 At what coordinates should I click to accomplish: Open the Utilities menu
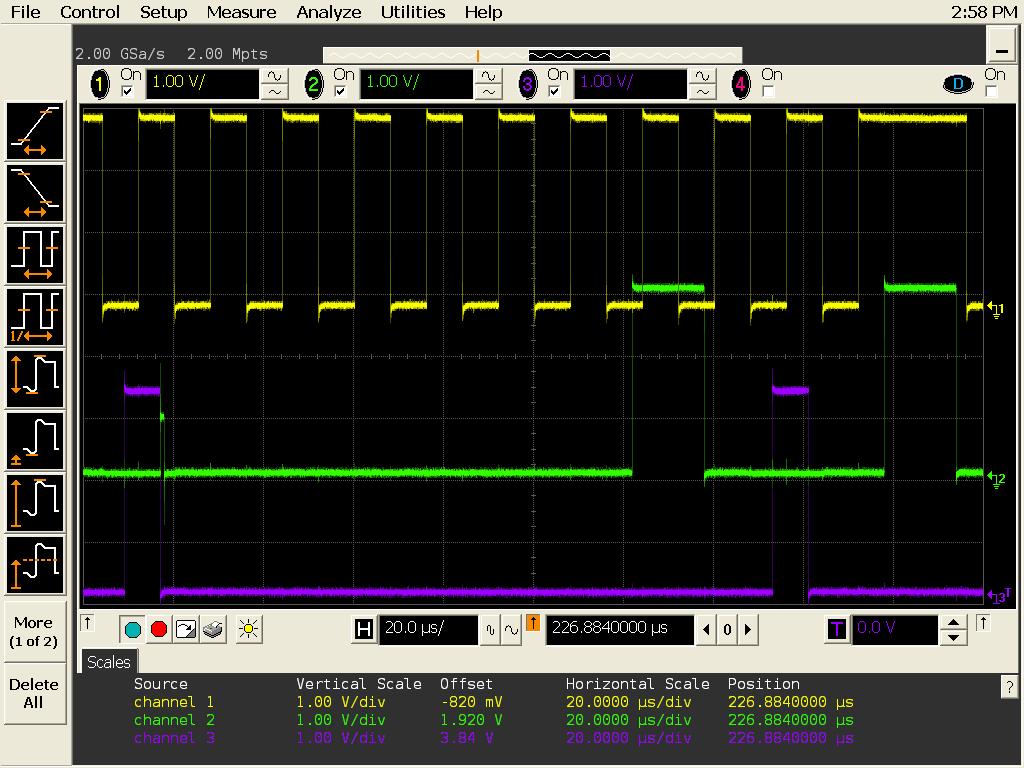point(413,12)
